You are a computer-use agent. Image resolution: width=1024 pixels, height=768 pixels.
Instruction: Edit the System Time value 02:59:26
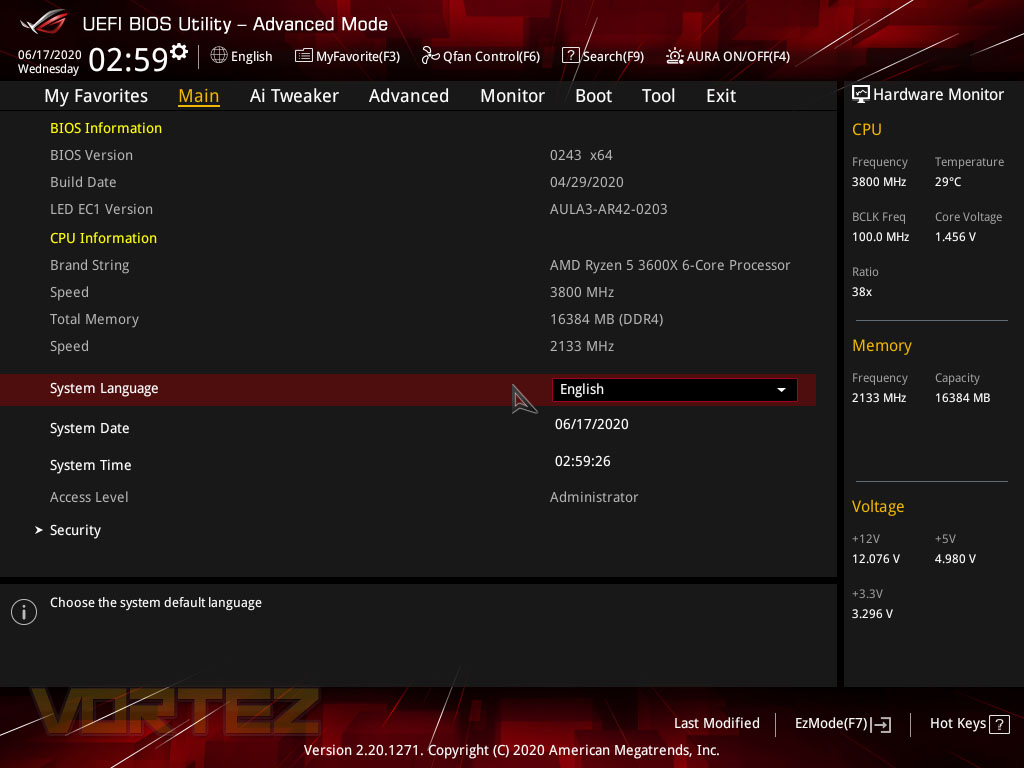click(583, 461)
